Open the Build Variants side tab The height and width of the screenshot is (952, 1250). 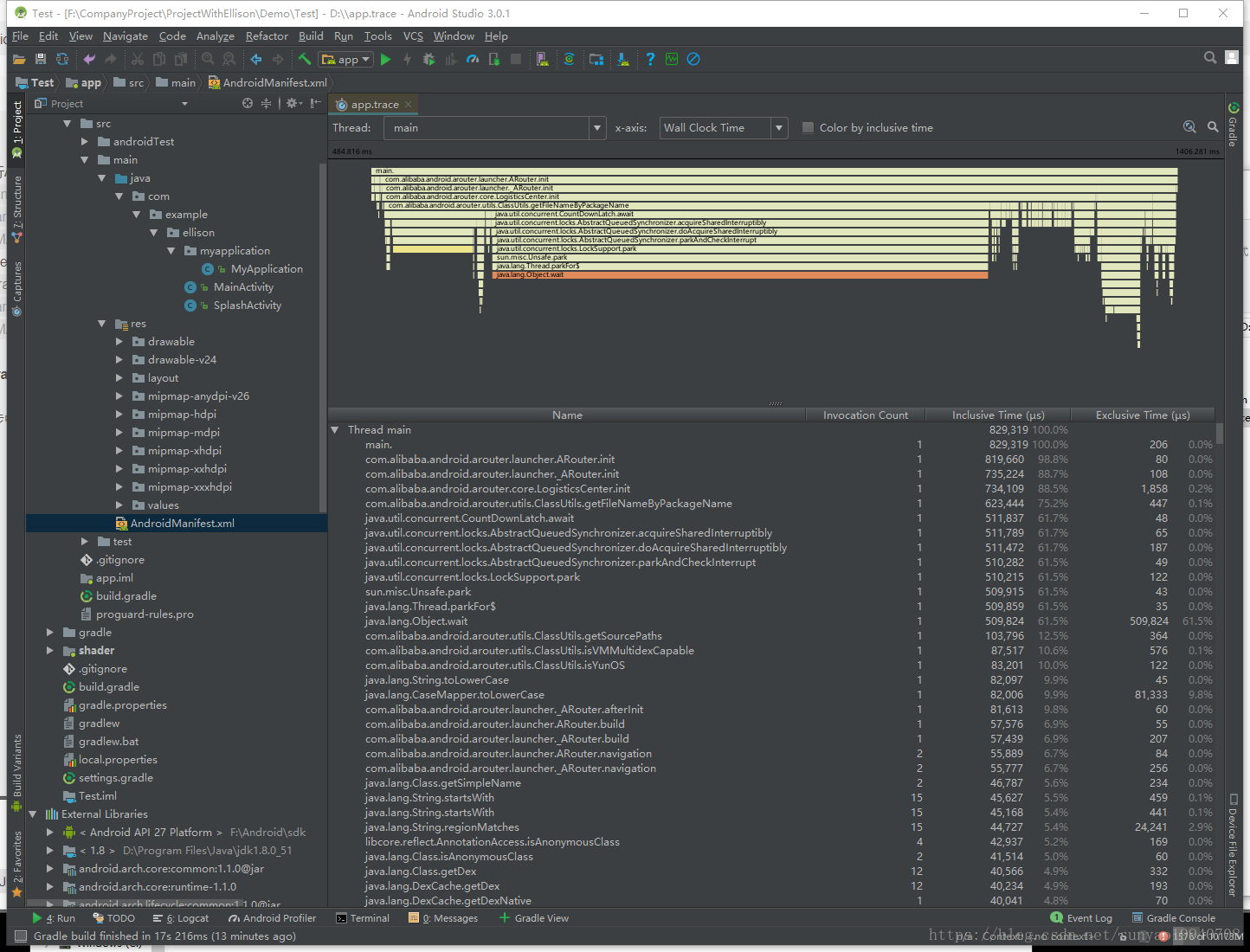click(16, 772)
